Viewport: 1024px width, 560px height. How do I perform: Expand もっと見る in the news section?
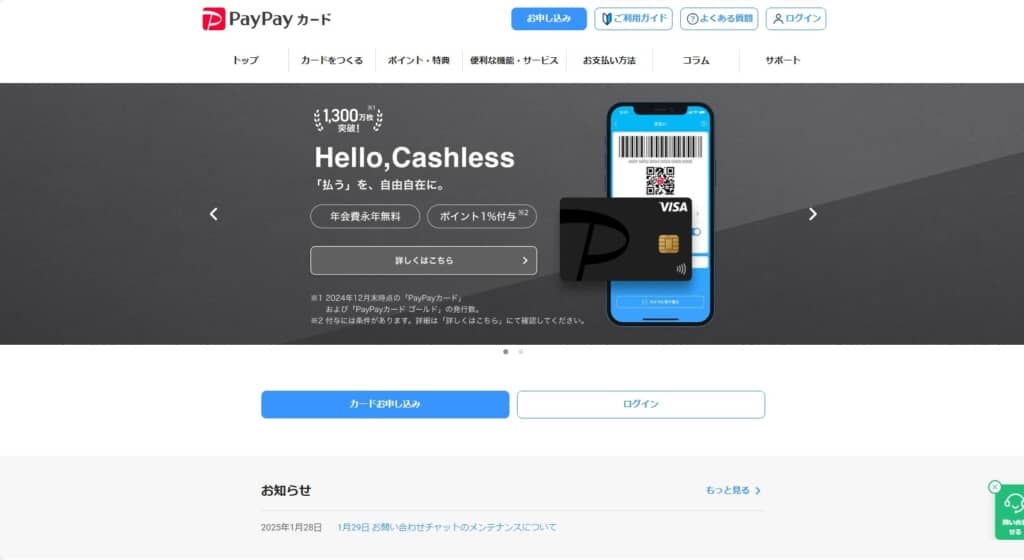click(733, 490)
